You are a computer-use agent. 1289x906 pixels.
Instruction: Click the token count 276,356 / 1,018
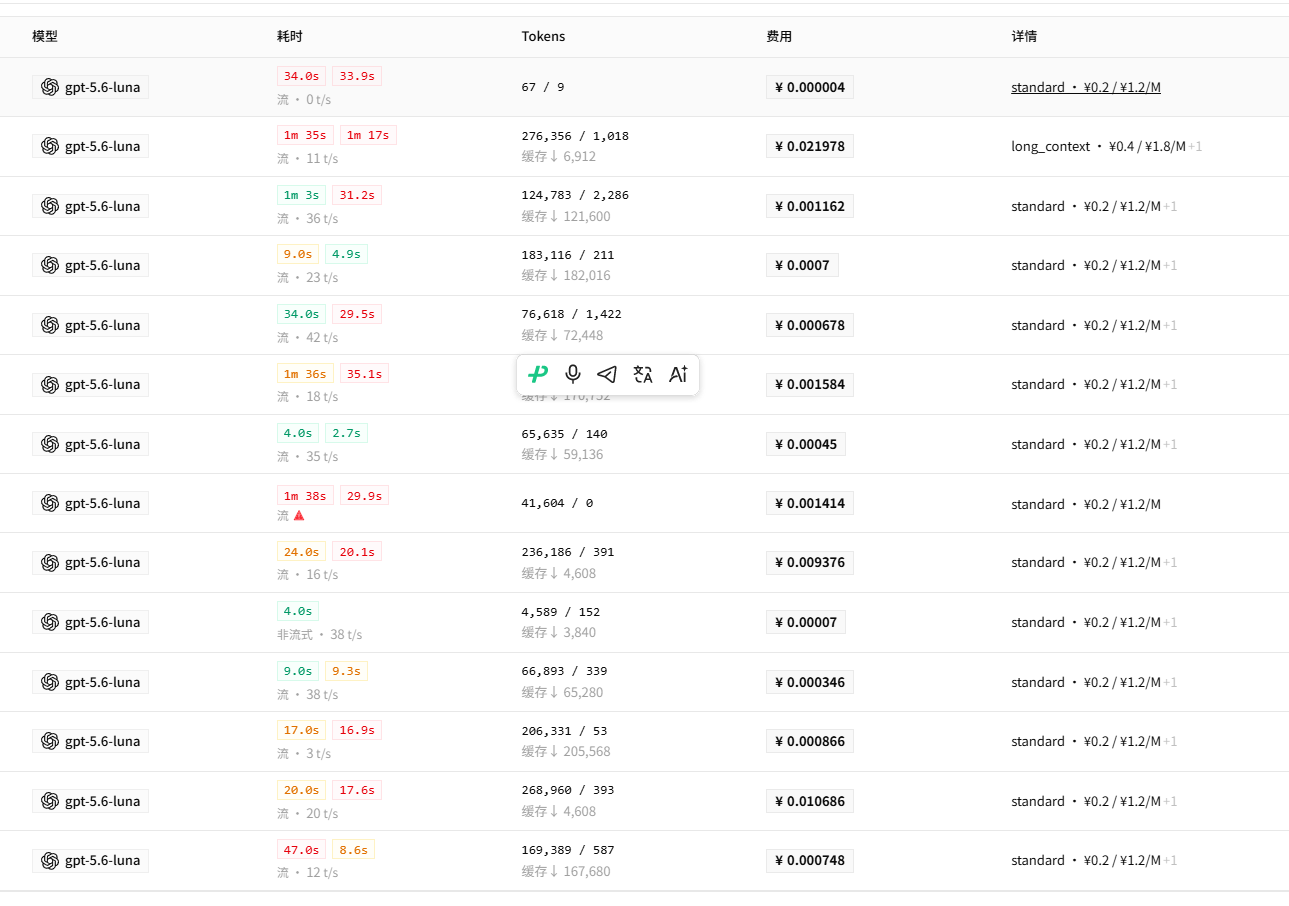tap(575, 136)
